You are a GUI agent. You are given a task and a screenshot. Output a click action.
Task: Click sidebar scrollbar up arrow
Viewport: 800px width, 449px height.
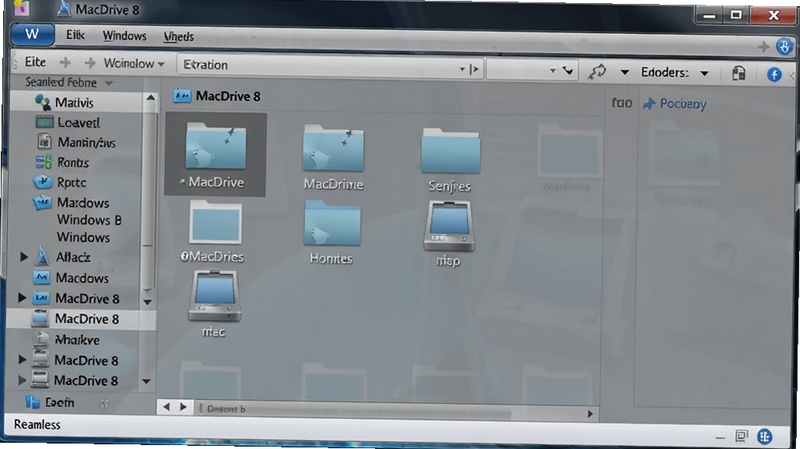(x=150, y=97)
